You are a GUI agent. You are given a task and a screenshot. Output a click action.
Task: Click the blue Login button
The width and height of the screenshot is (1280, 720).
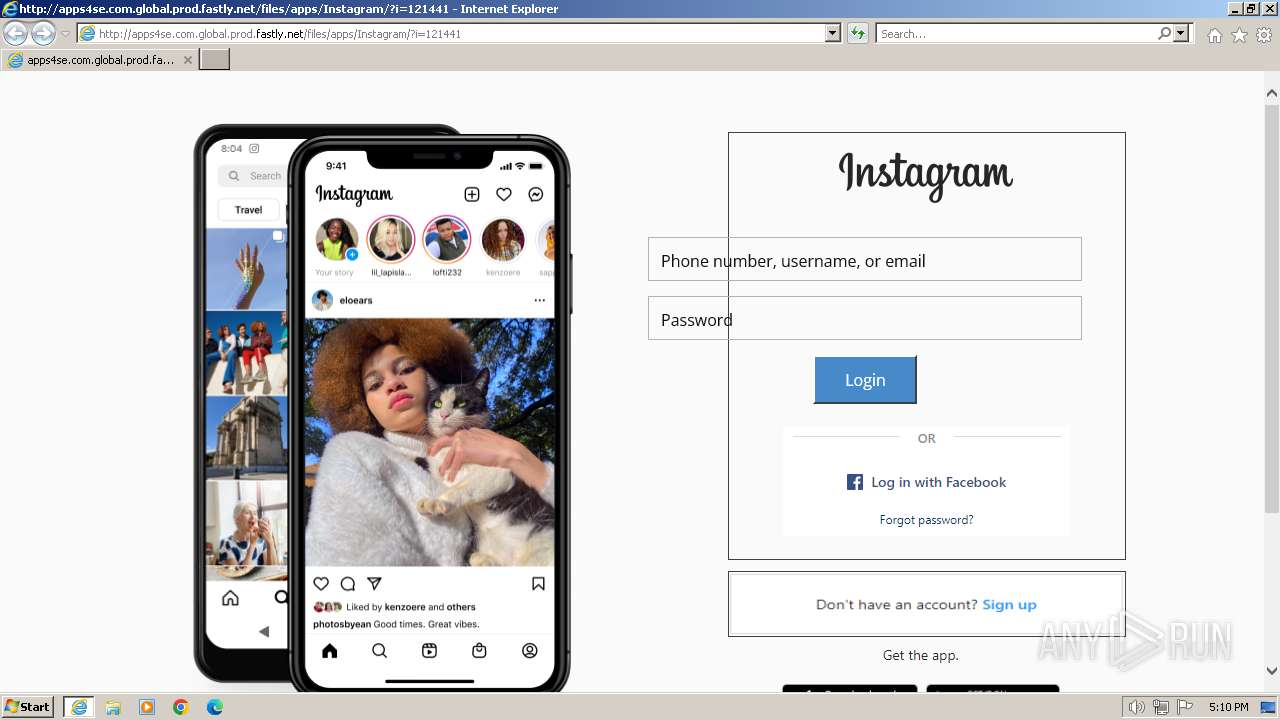[x=865, y=380]
